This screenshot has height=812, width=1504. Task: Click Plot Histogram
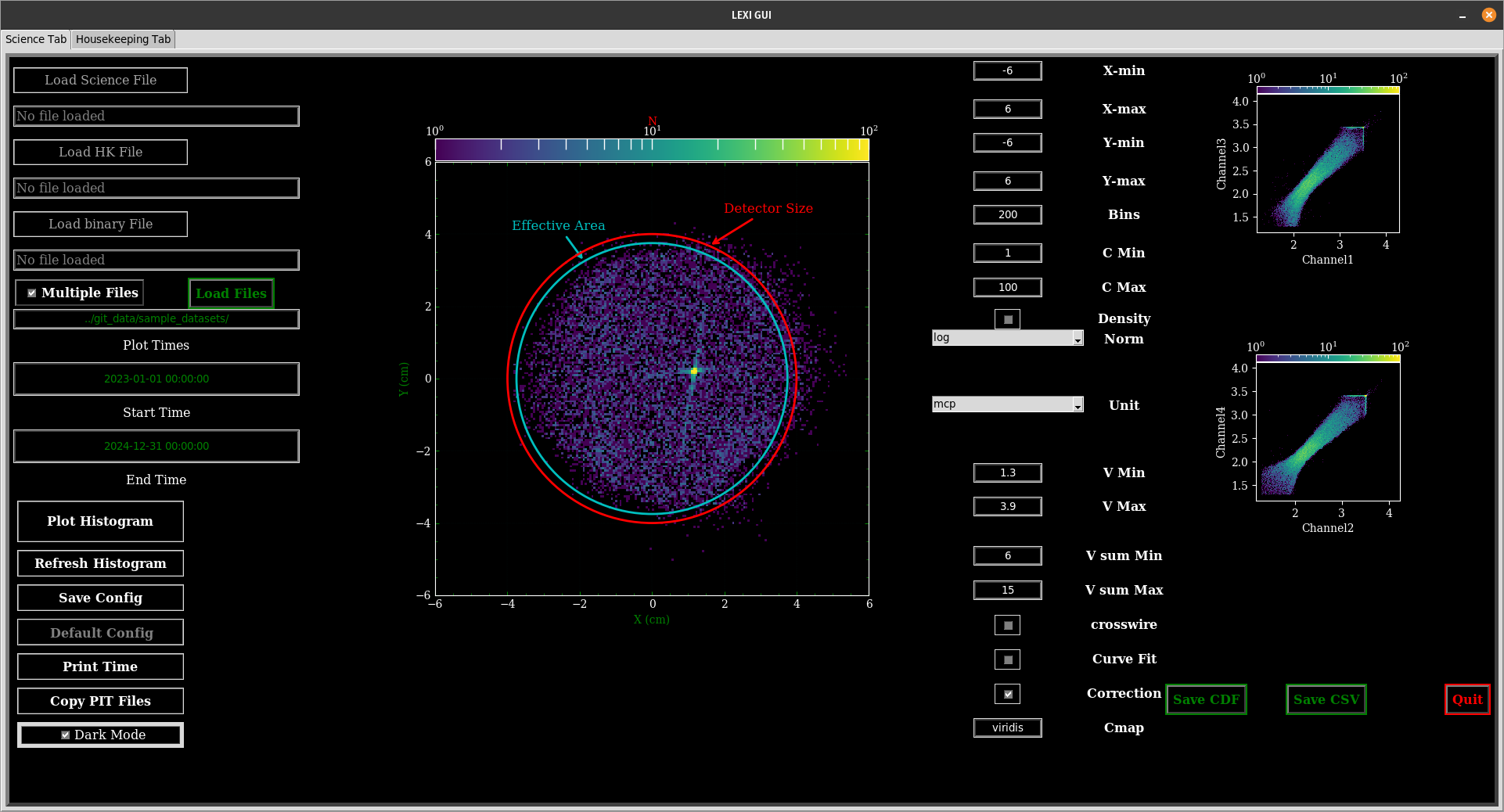100,521
